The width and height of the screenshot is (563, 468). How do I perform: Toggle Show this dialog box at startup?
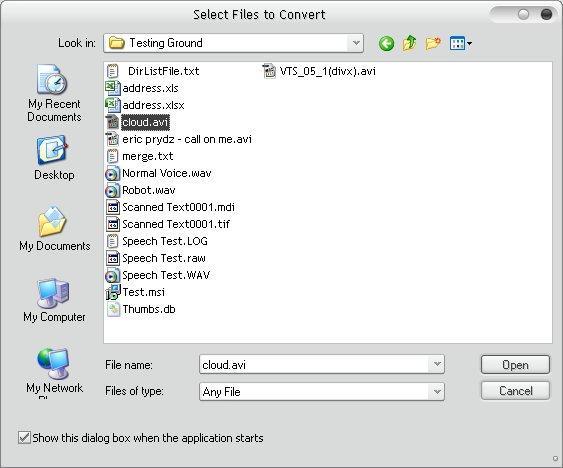pyautogui.click(x=24, y=438)
